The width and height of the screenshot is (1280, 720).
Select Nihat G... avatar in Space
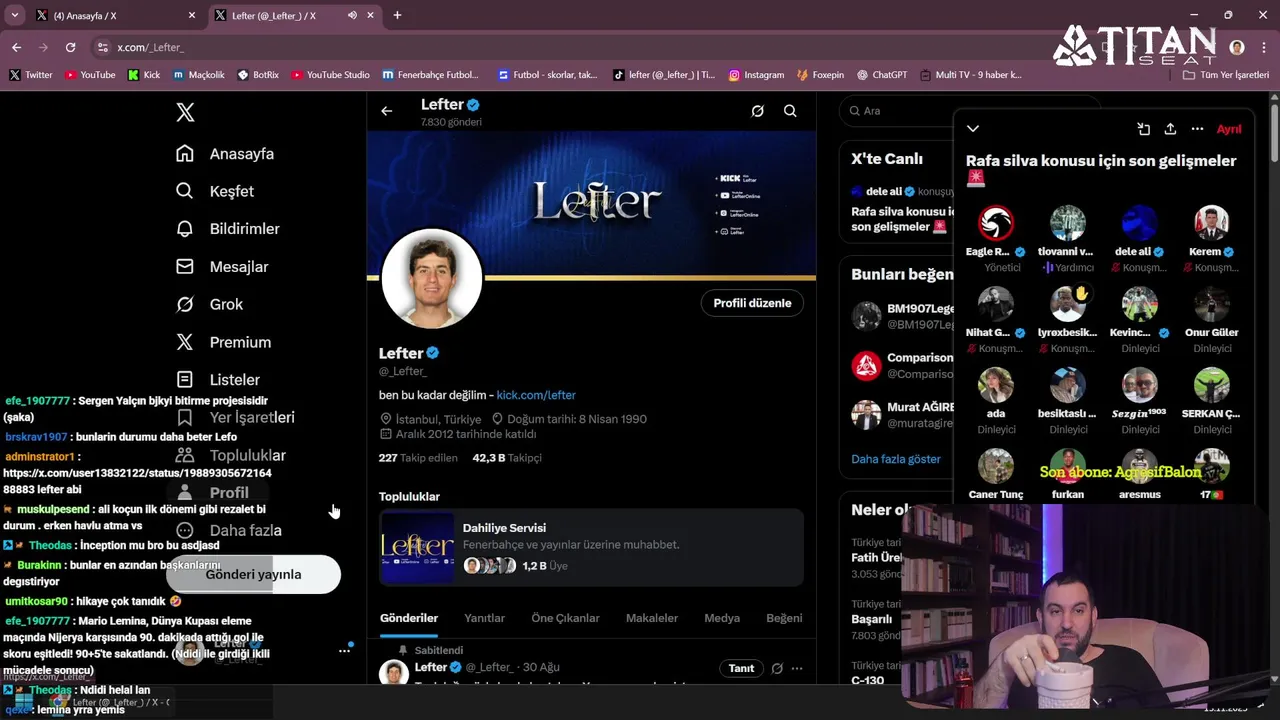pos(996,303)
